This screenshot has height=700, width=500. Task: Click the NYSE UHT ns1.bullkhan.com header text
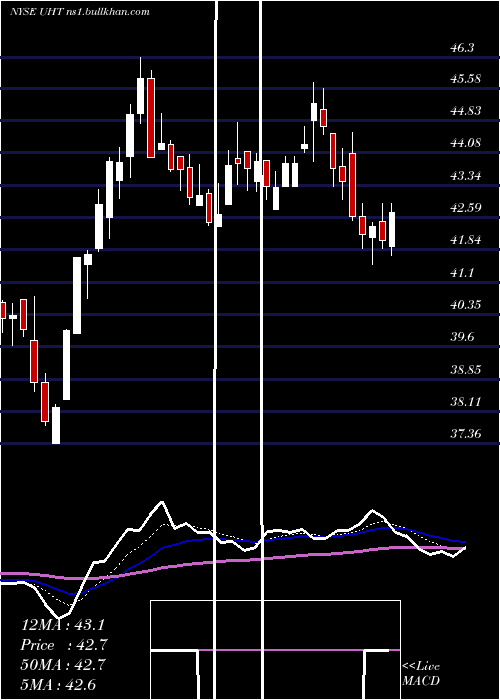click(79, 12)
